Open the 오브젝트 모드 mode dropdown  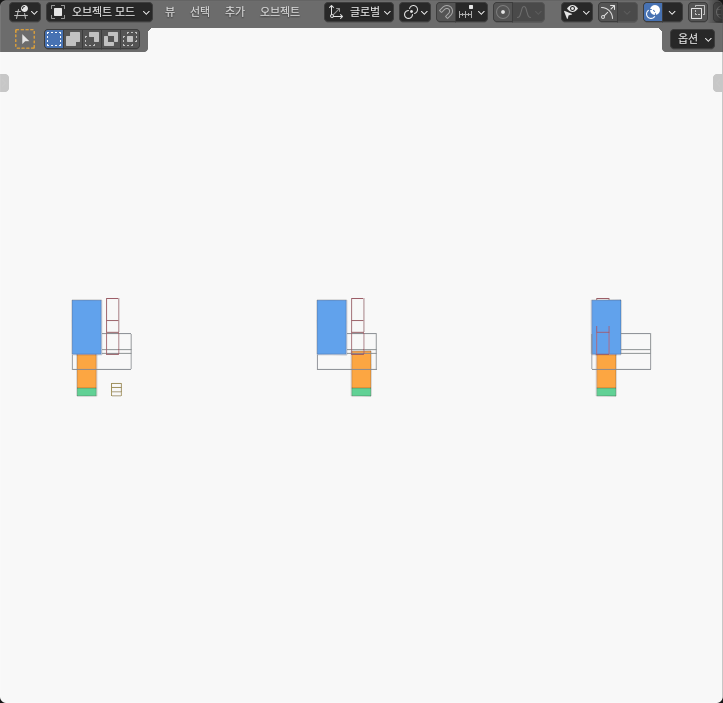coord(100,12)
